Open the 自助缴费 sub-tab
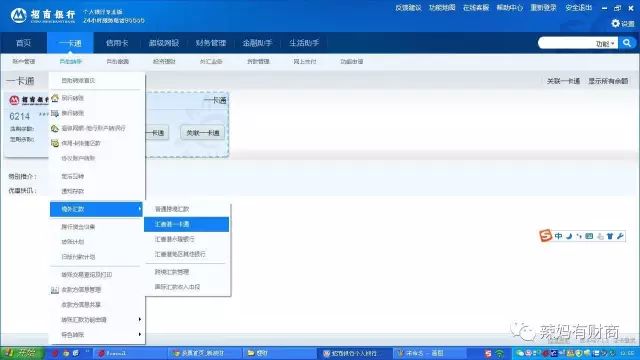Screen dimensions: 640x360 [118, 62]
